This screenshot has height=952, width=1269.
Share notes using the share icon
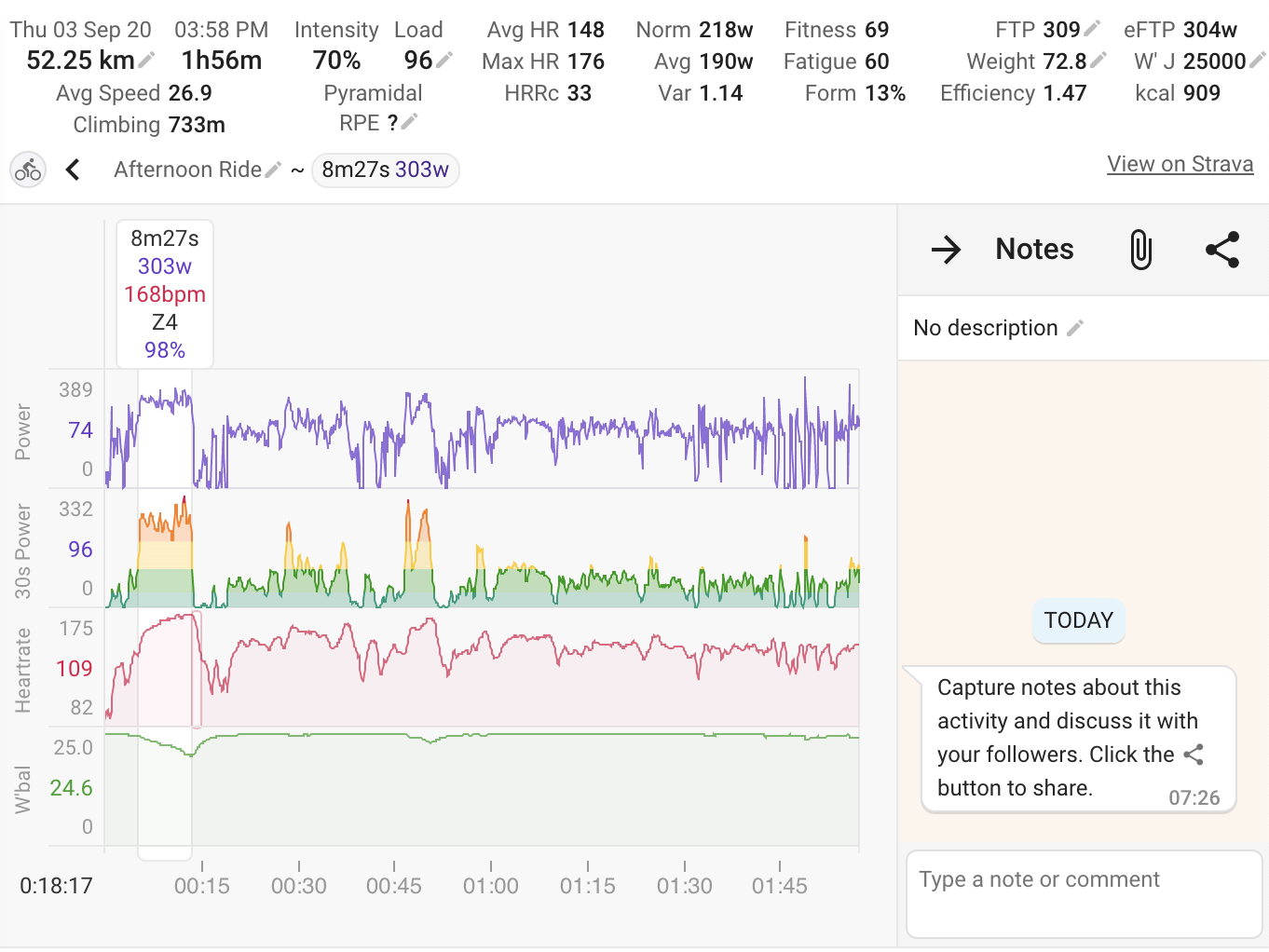[1221, 250]
